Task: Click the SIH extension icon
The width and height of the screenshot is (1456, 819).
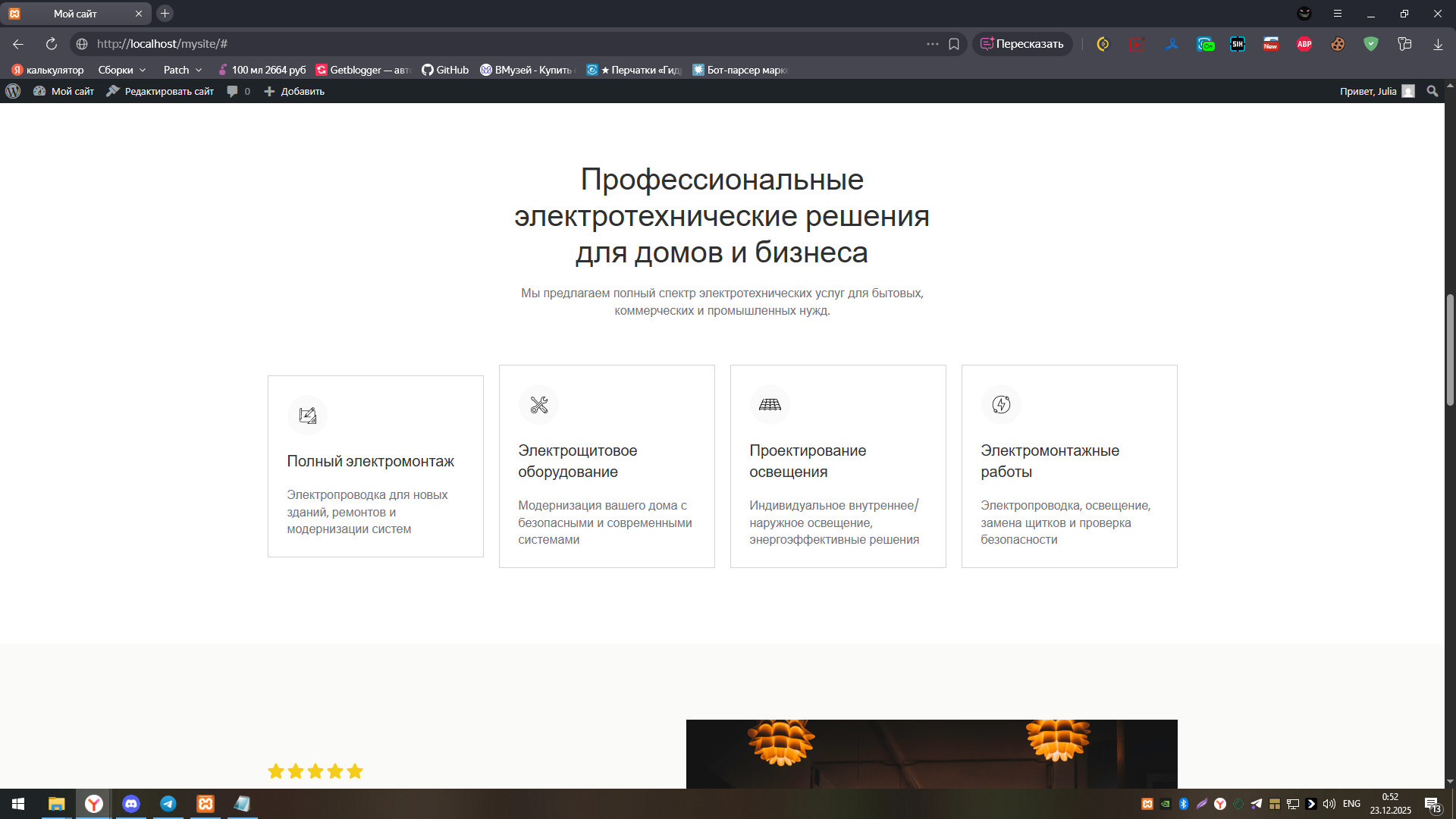Action: point(1238,44)
